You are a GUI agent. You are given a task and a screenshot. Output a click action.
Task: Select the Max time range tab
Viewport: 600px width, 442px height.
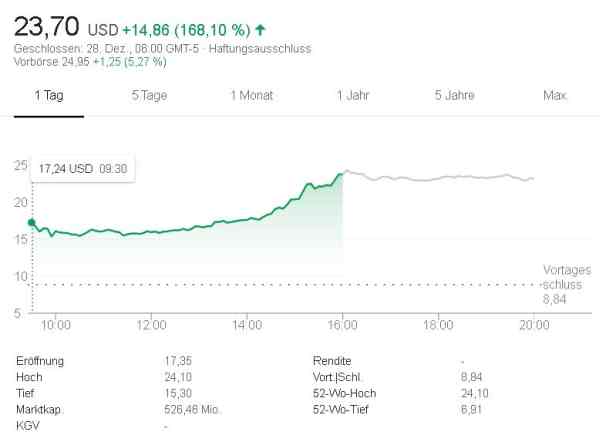tap(554, 96)
